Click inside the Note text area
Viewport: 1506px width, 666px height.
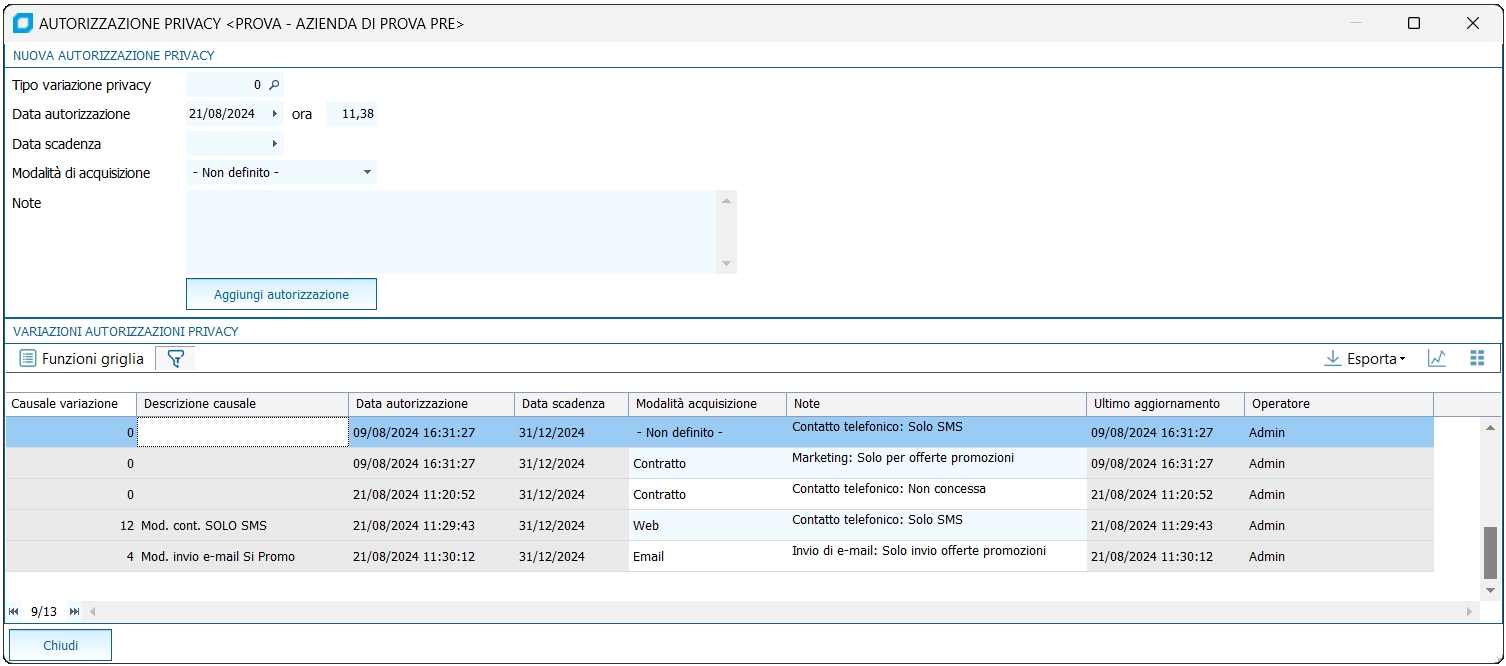point(450,232)
